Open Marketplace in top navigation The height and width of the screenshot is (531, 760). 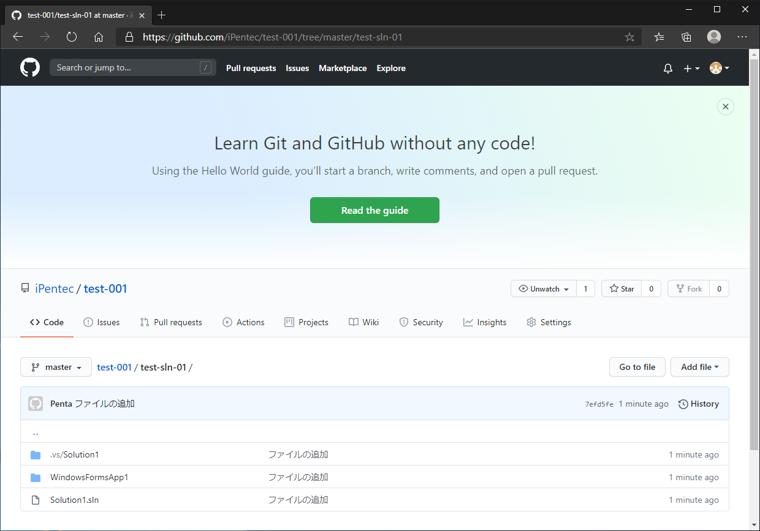coord(342,68)
